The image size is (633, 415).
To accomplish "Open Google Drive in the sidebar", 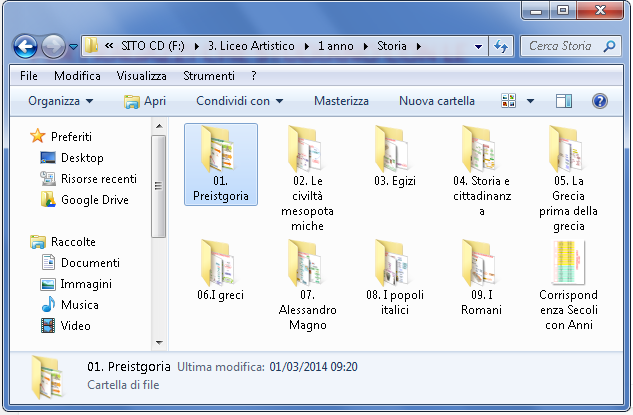I will (x=84, y=199).
